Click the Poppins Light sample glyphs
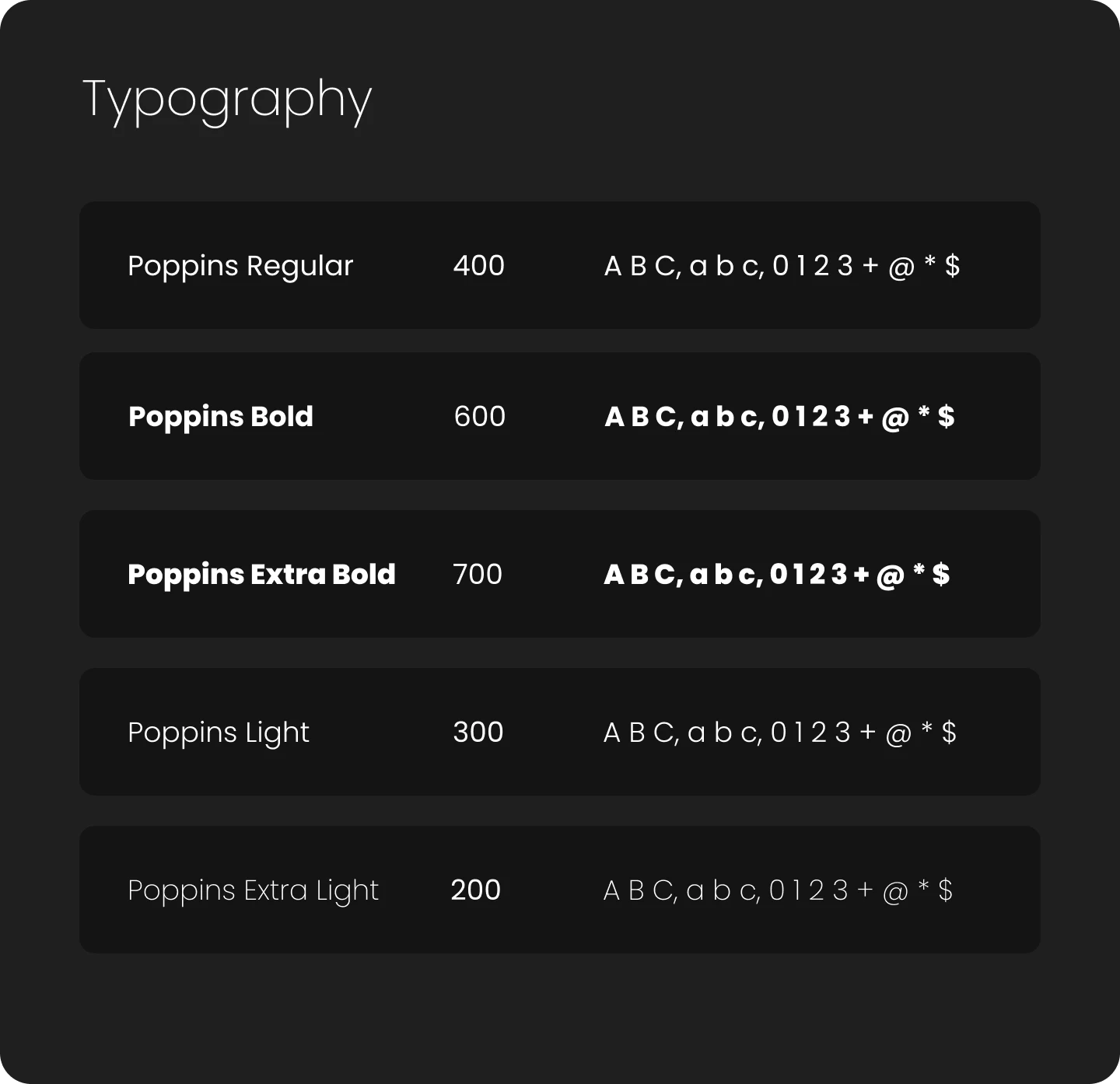 [780, 733]
